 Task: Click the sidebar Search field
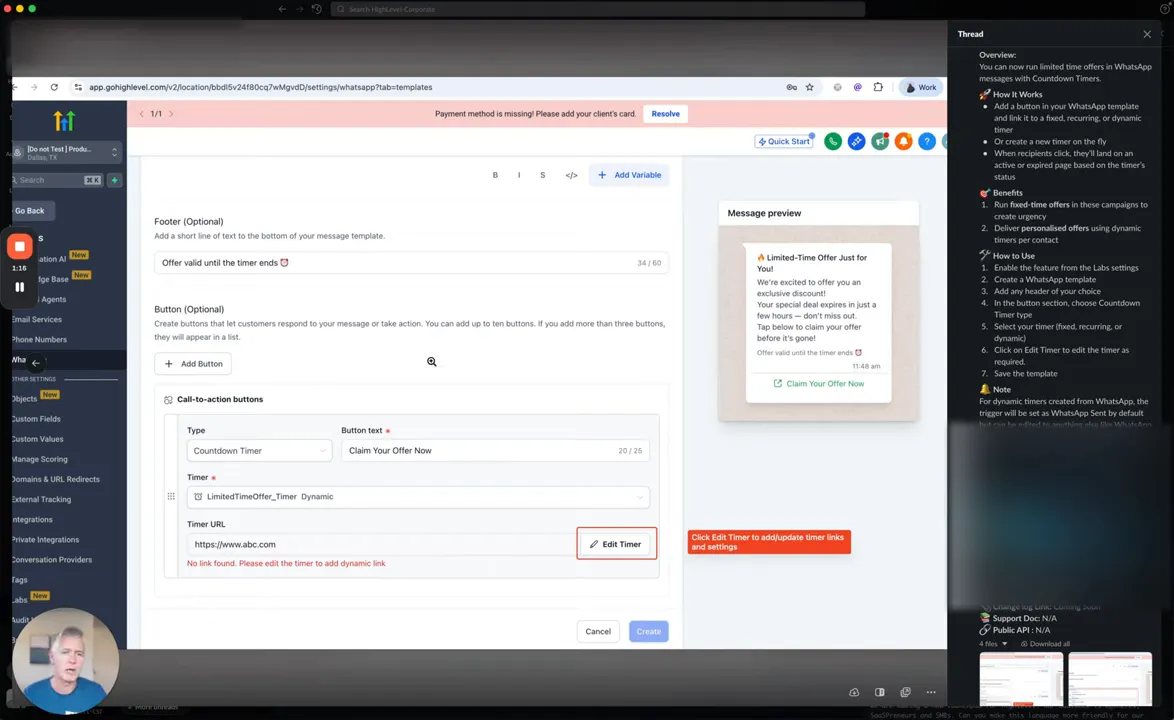click(x=57, y=180)
